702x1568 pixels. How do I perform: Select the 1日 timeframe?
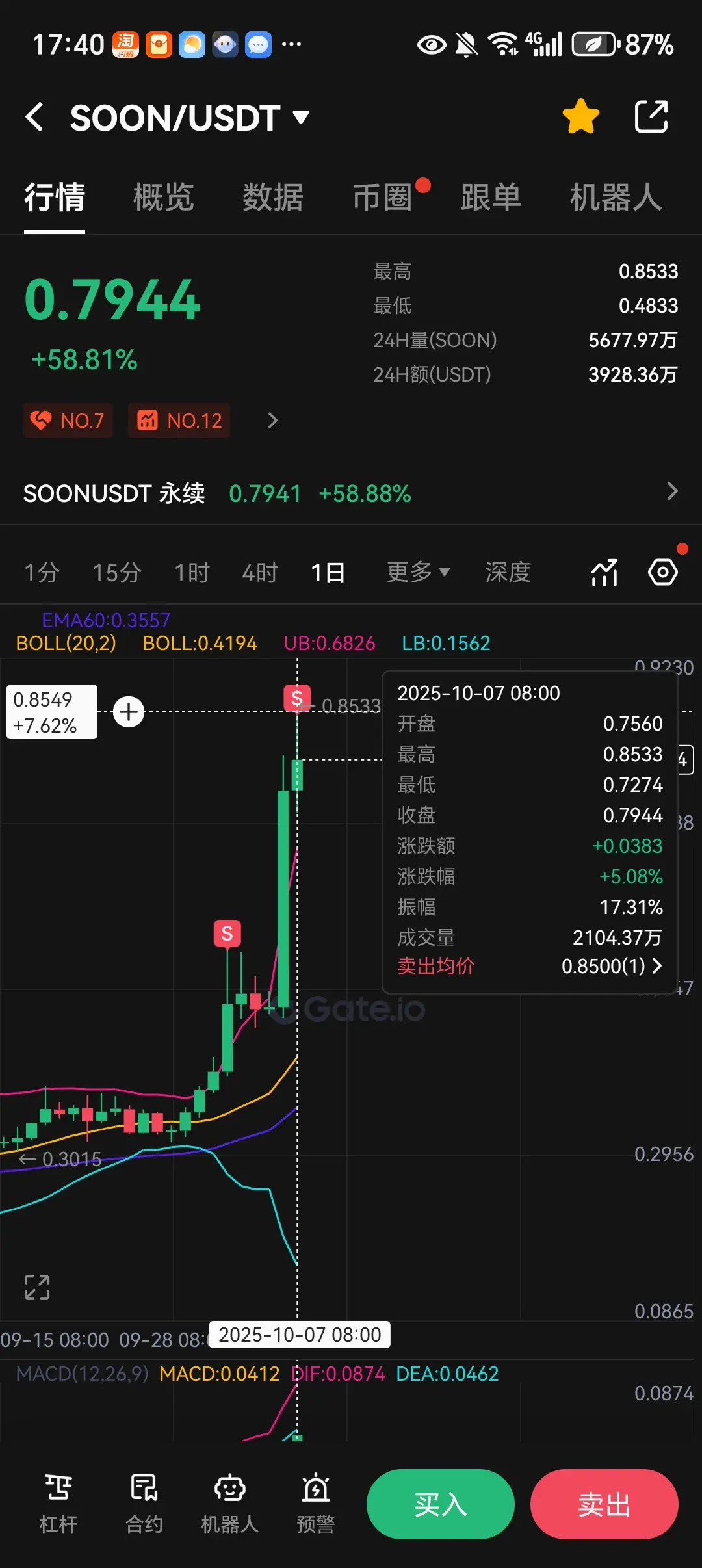tap(328, 573)
